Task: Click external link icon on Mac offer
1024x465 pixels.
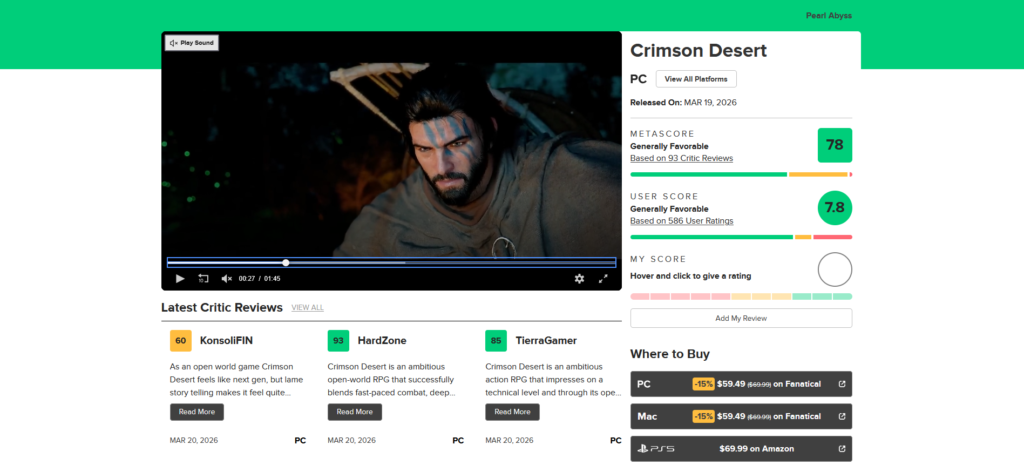Action: click(x=842, y=417)
